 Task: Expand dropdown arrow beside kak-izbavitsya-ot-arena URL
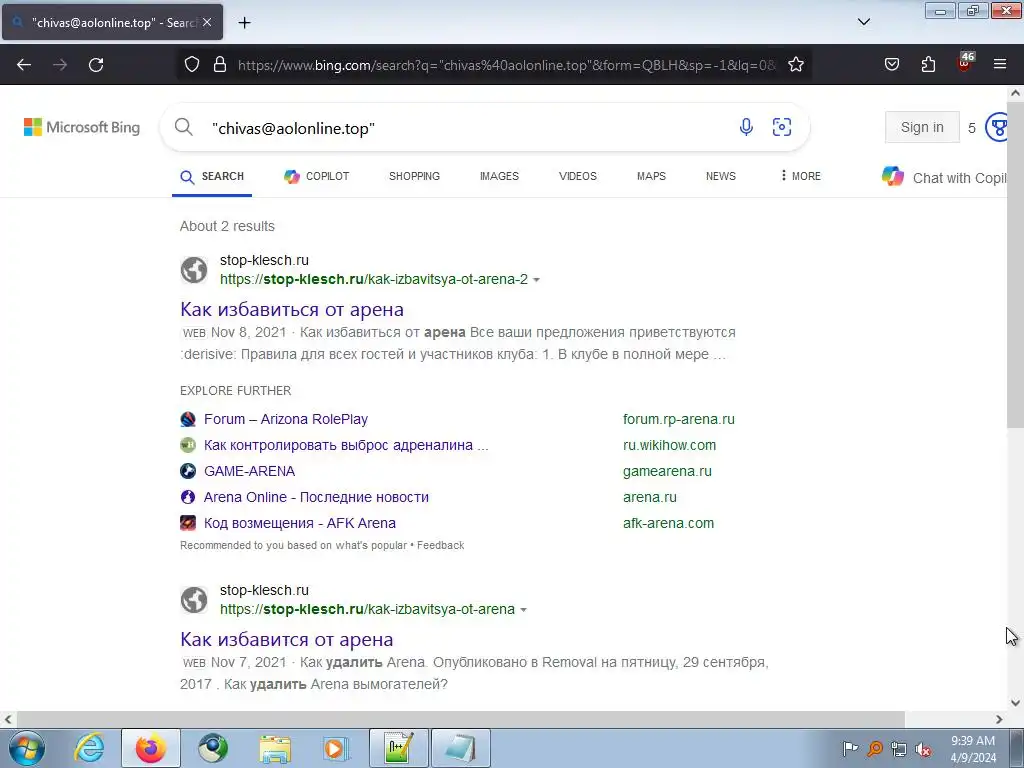tap(523, 610)
